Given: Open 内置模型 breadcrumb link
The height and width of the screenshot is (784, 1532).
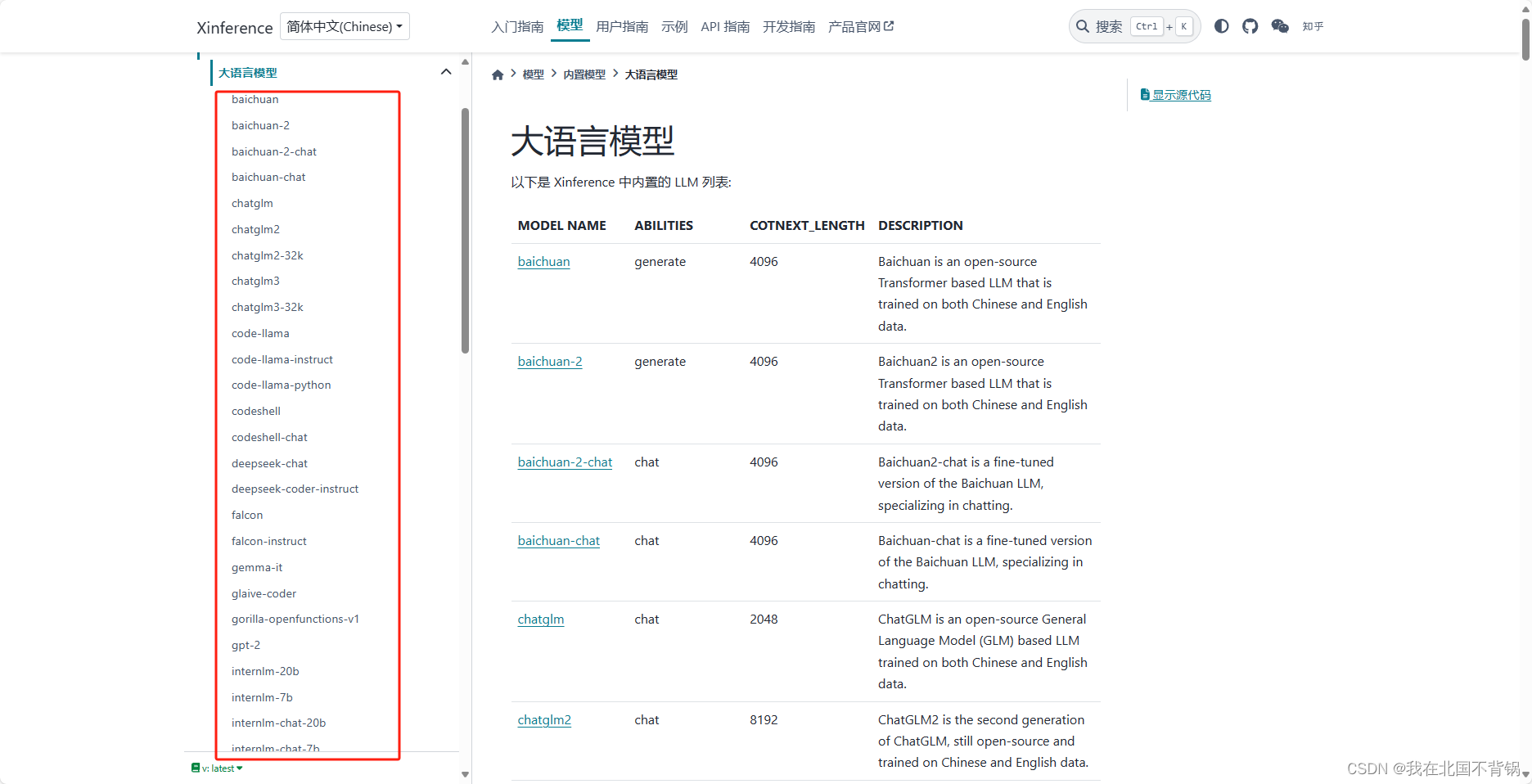Looking at the screenshot, I should coord(584,74).
